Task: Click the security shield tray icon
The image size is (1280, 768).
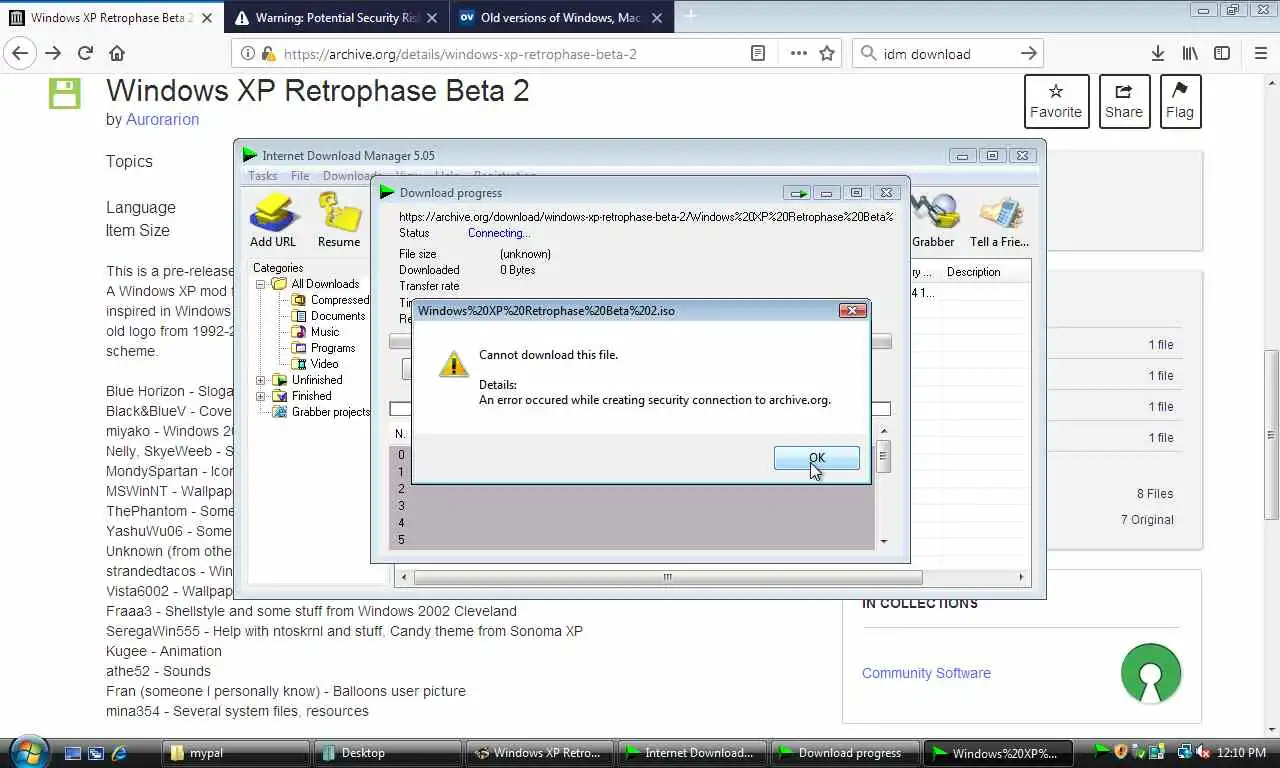Action: 1121,752
